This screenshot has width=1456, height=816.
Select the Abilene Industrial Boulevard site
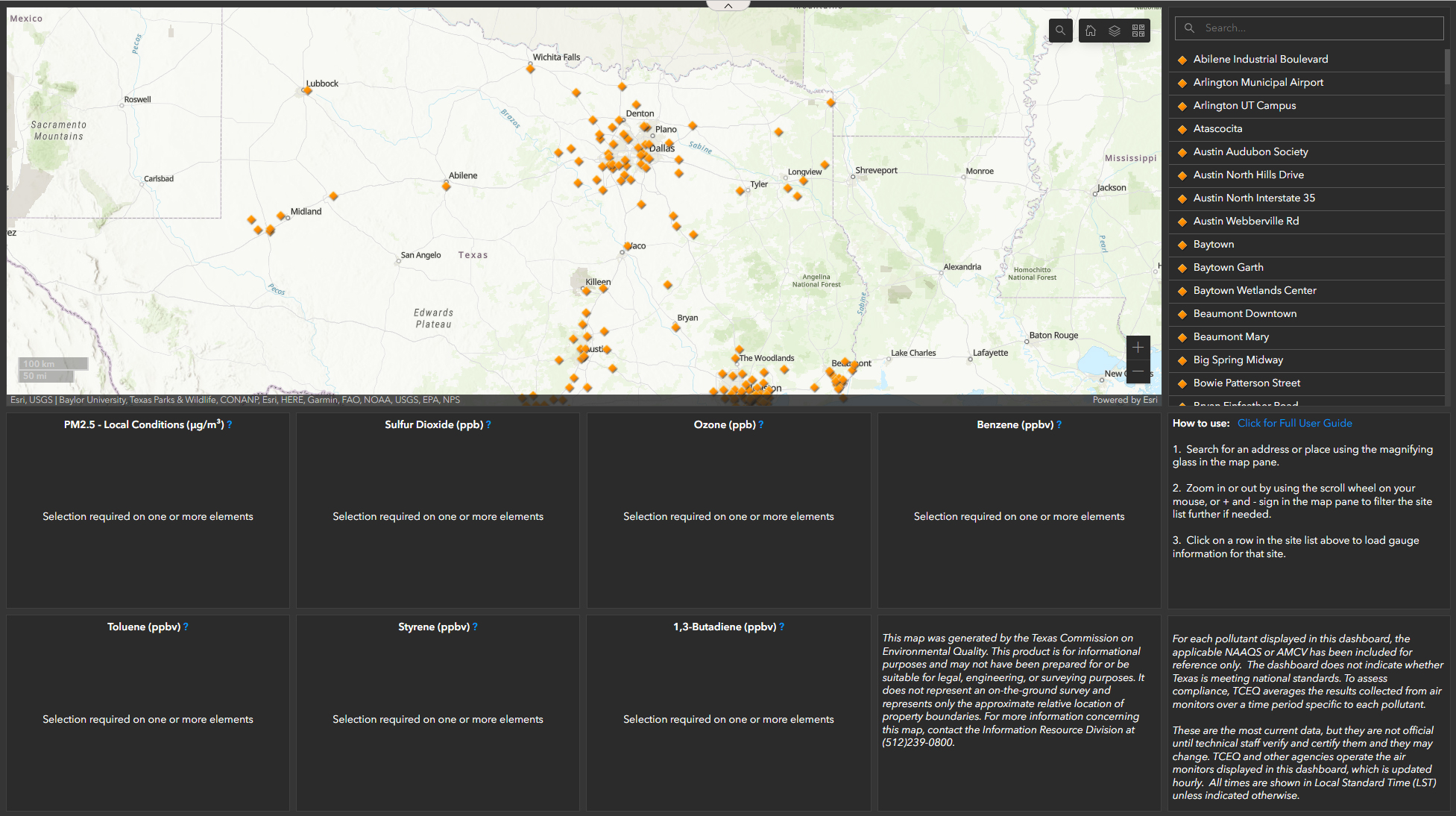pyautogui.click(x=1261, y=59)
